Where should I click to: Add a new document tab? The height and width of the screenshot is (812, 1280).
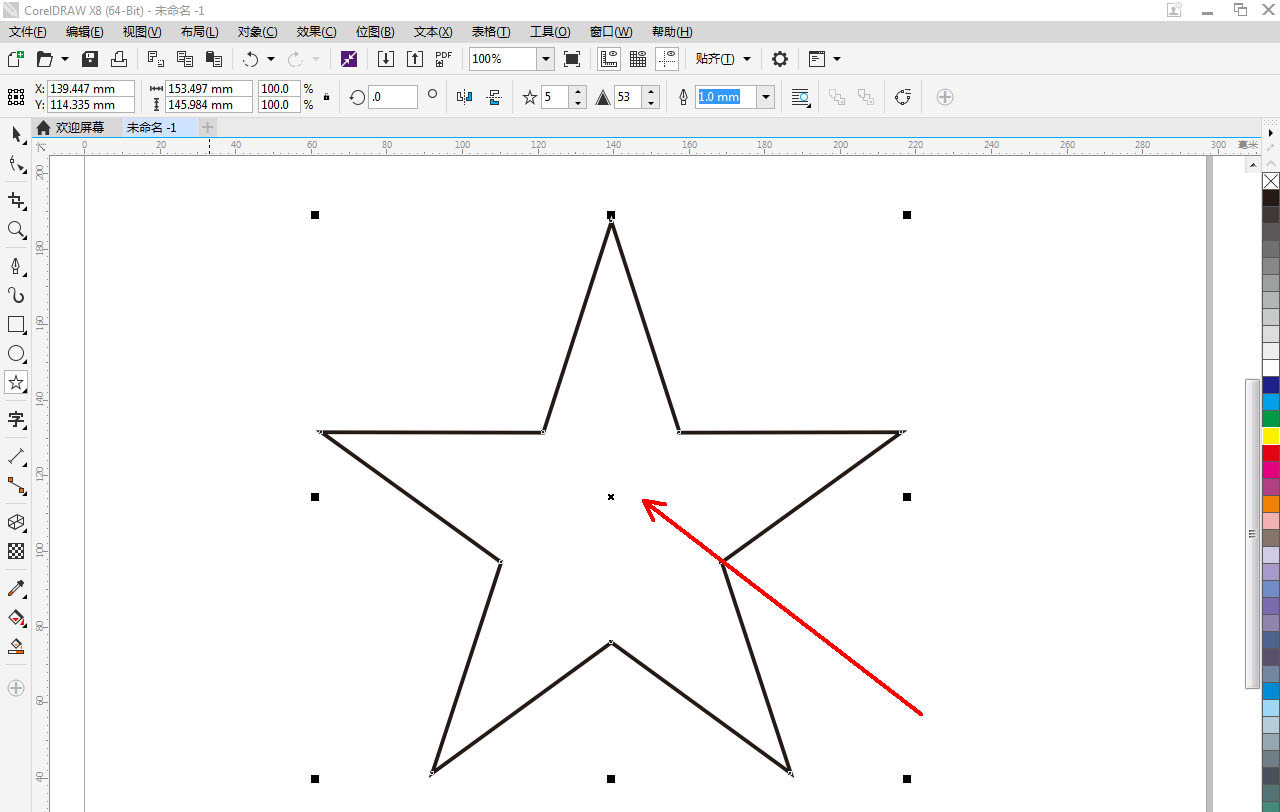(x=207, y=127)
